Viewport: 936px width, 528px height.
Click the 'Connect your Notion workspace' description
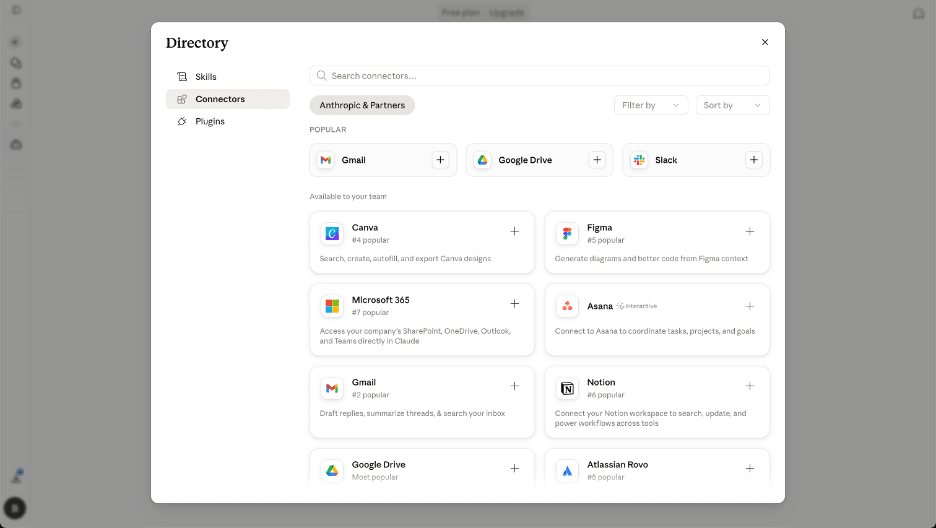[650, 418]
